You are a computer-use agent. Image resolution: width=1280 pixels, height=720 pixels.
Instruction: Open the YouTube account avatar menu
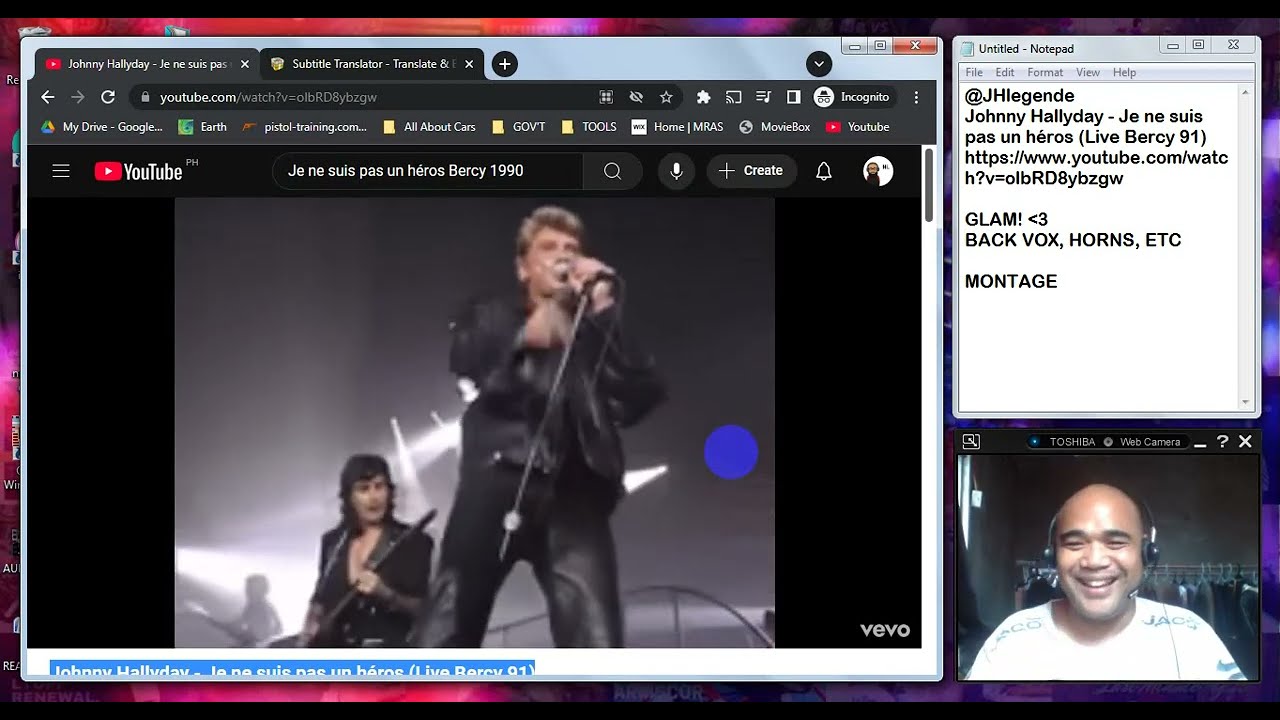pyautogui.click(x=878, y=171)
